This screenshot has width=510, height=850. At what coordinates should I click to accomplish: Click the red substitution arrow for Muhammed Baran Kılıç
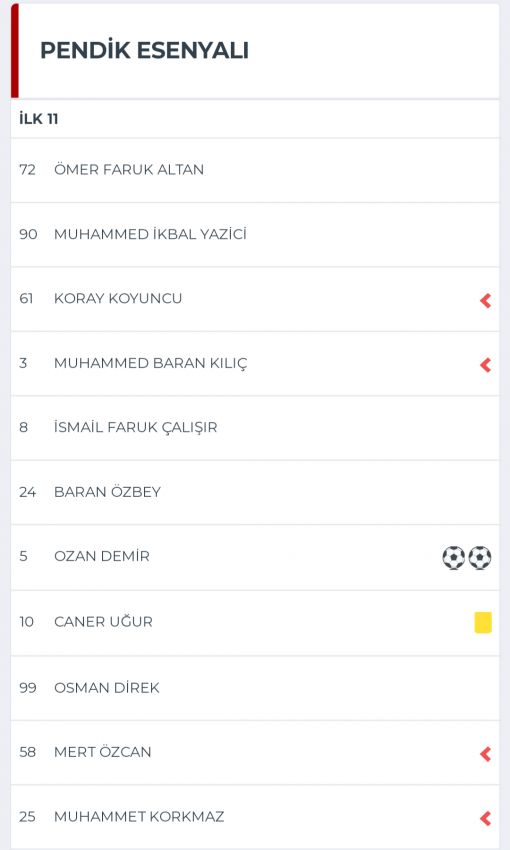coord(486,365)
